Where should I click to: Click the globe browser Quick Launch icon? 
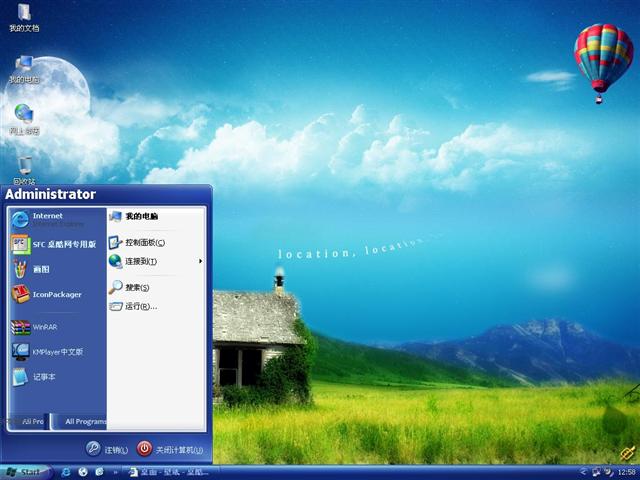click(83, 472)
